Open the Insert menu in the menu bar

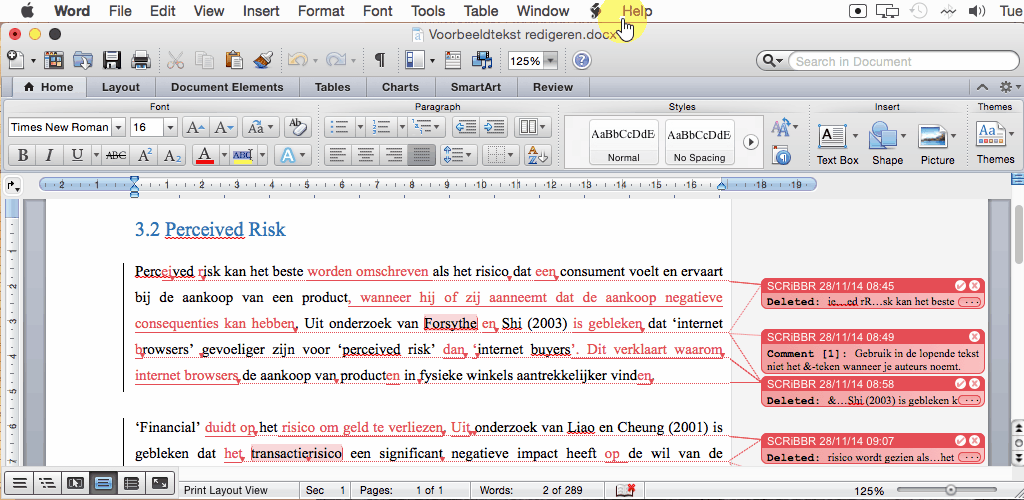261,11
